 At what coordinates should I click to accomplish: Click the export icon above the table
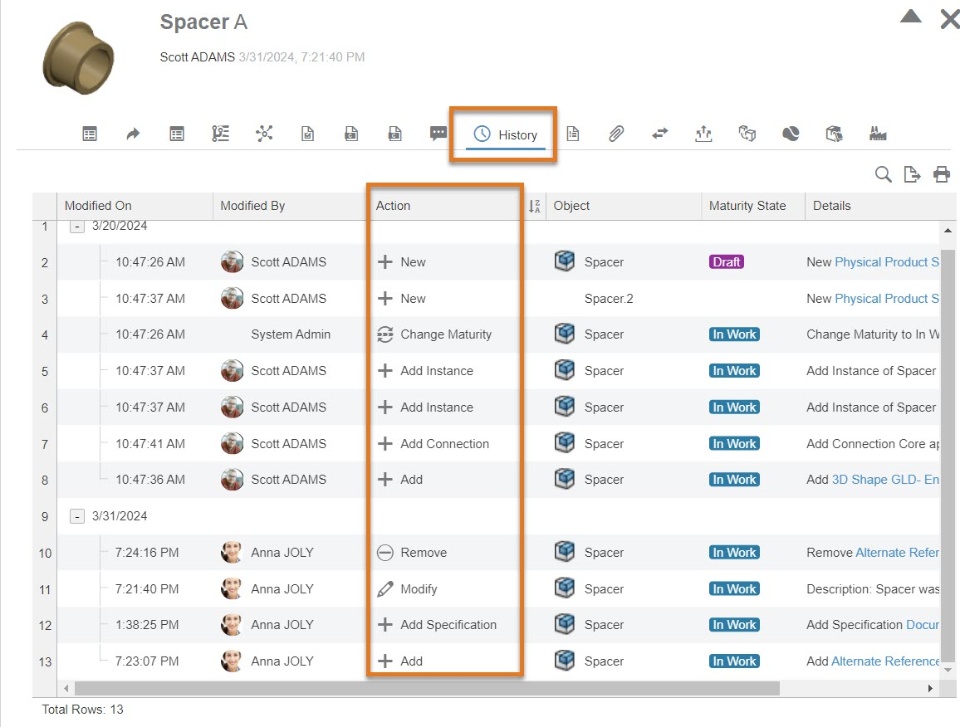pyautogui.click(x=911, y=175)
